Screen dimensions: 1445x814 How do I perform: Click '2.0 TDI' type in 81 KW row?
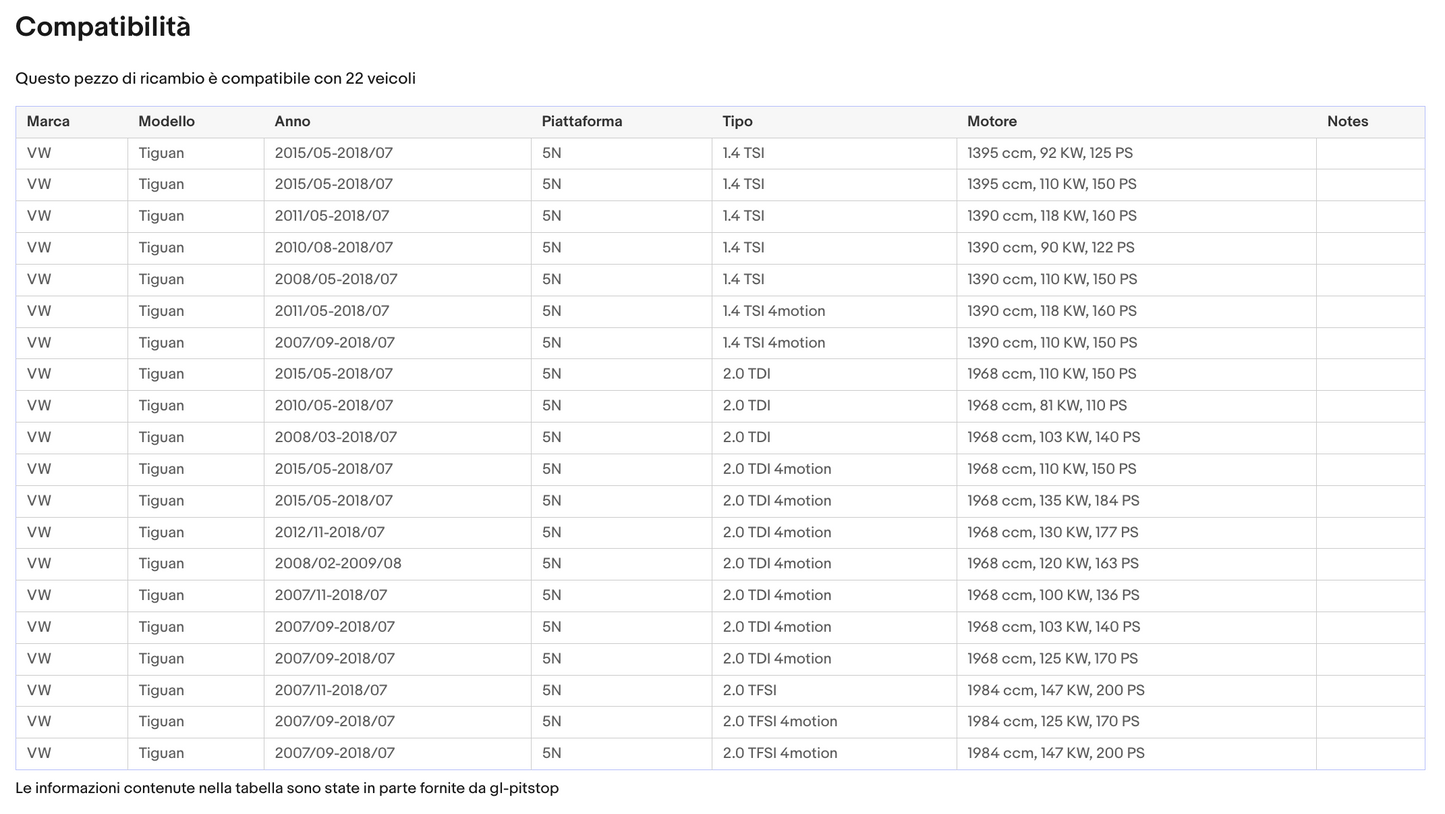tap(747, 405)
